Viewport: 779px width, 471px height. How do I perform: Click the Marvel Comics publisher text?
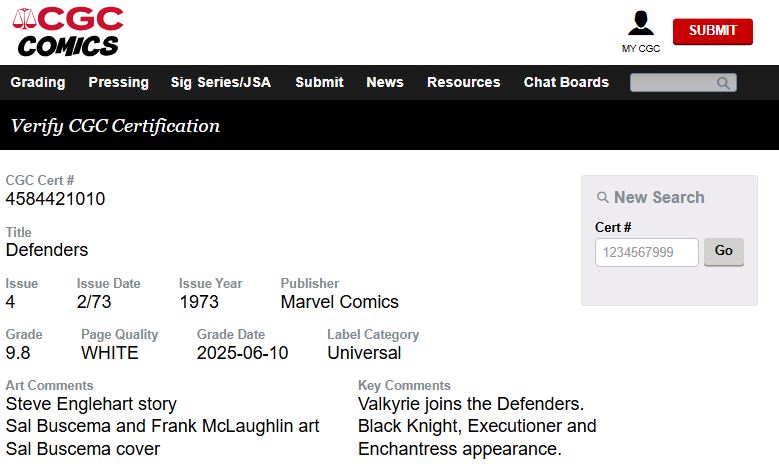pos(339,302)
